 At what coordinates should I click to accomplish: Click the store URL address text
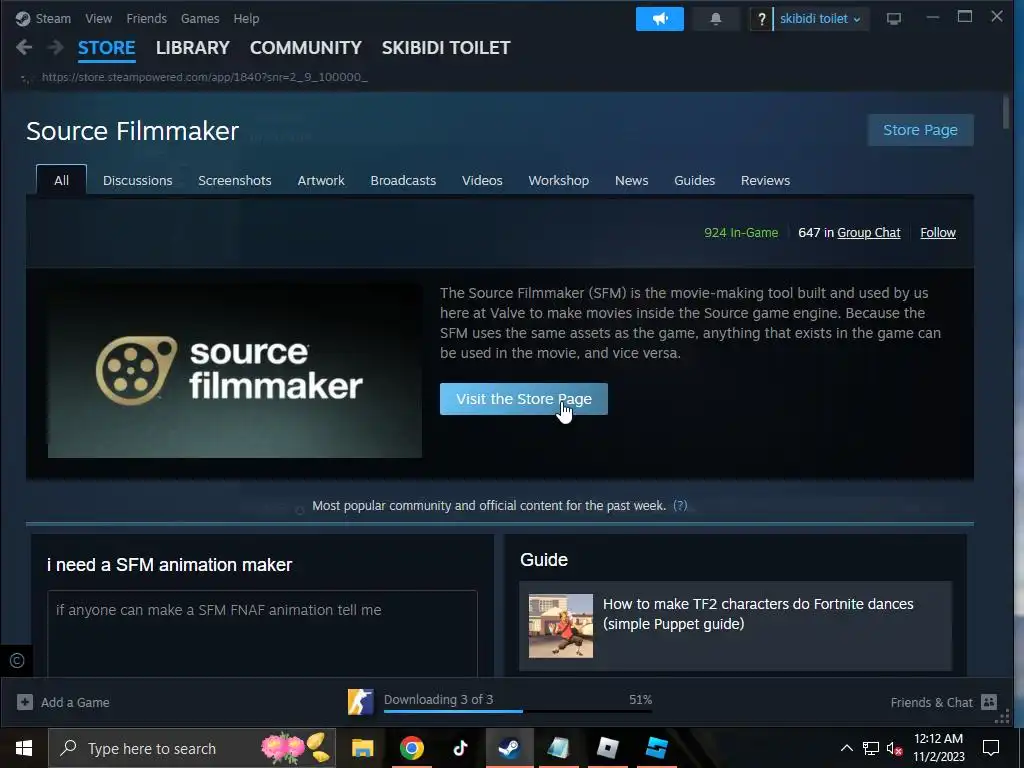tap(204, 77)
